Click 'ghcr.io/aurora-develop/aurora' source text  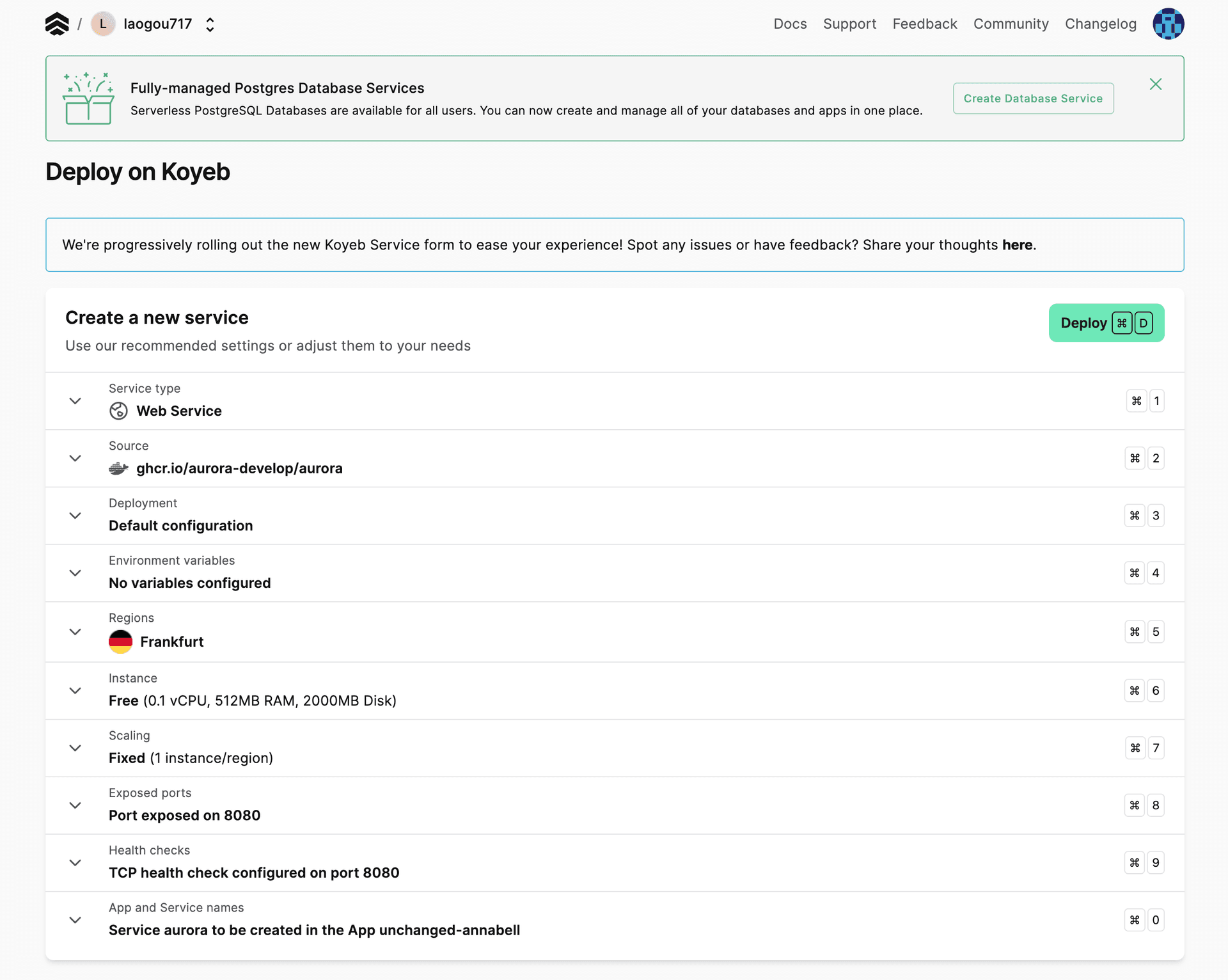[x=239, y=468]
